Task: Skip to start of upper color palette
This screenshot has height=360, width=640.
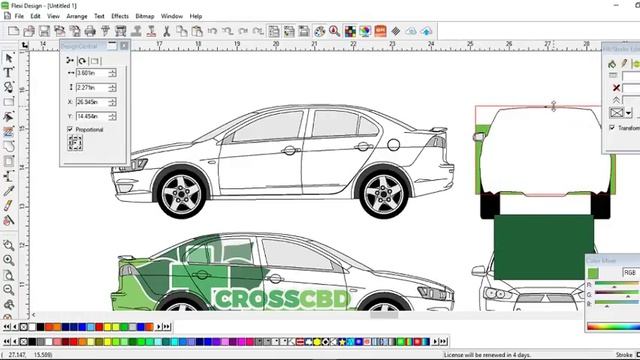Action: pos(7,327)
